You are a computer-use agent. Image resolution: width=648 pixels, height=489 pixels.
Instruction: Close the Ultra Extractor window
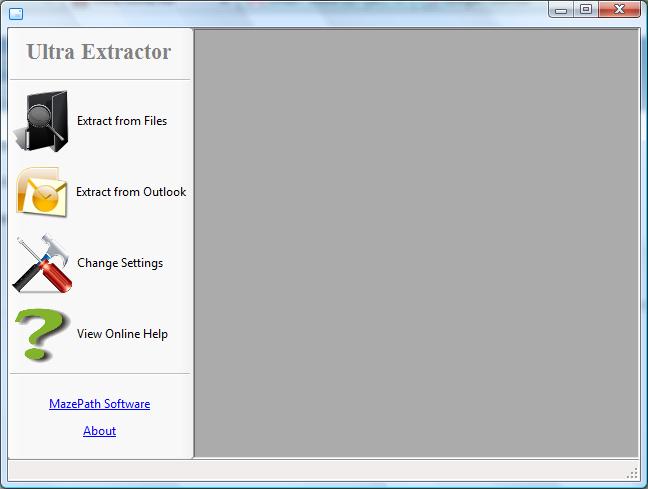(x=619, y=10)
